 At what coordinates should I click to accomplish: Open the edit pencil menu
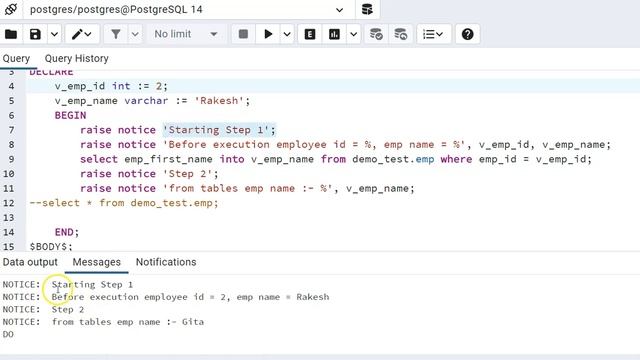(x=81, y=34)
